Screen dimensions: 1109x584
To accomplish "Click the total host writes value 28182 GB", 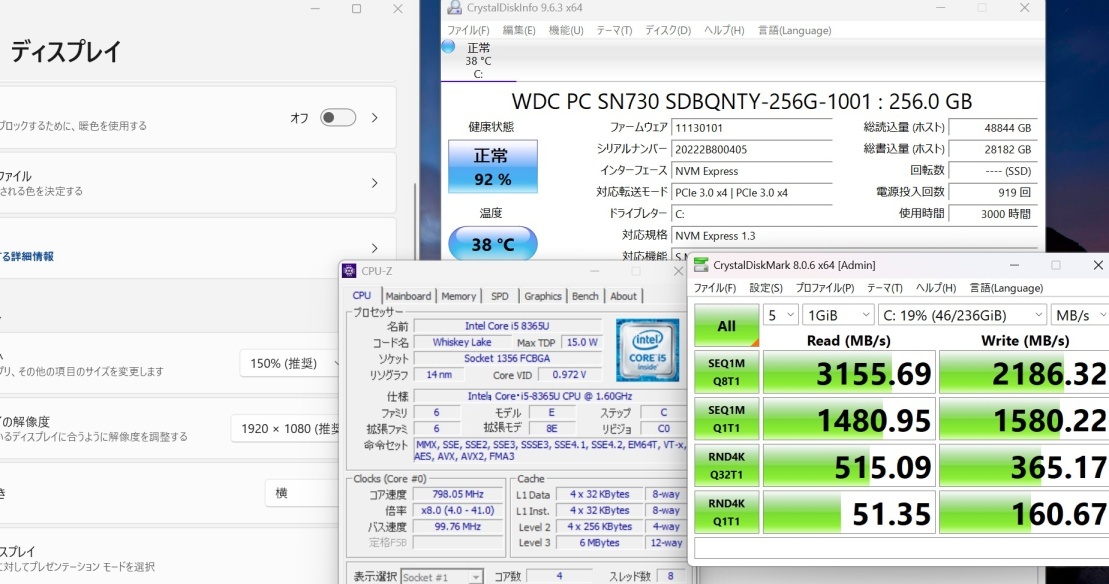I will pos(992,149).
